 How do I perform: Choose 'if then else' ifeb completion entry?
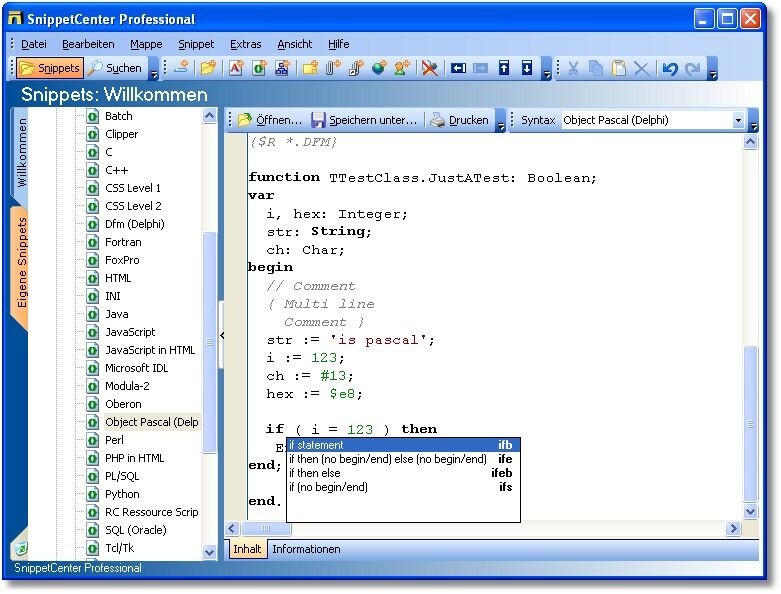pos(403,473)
